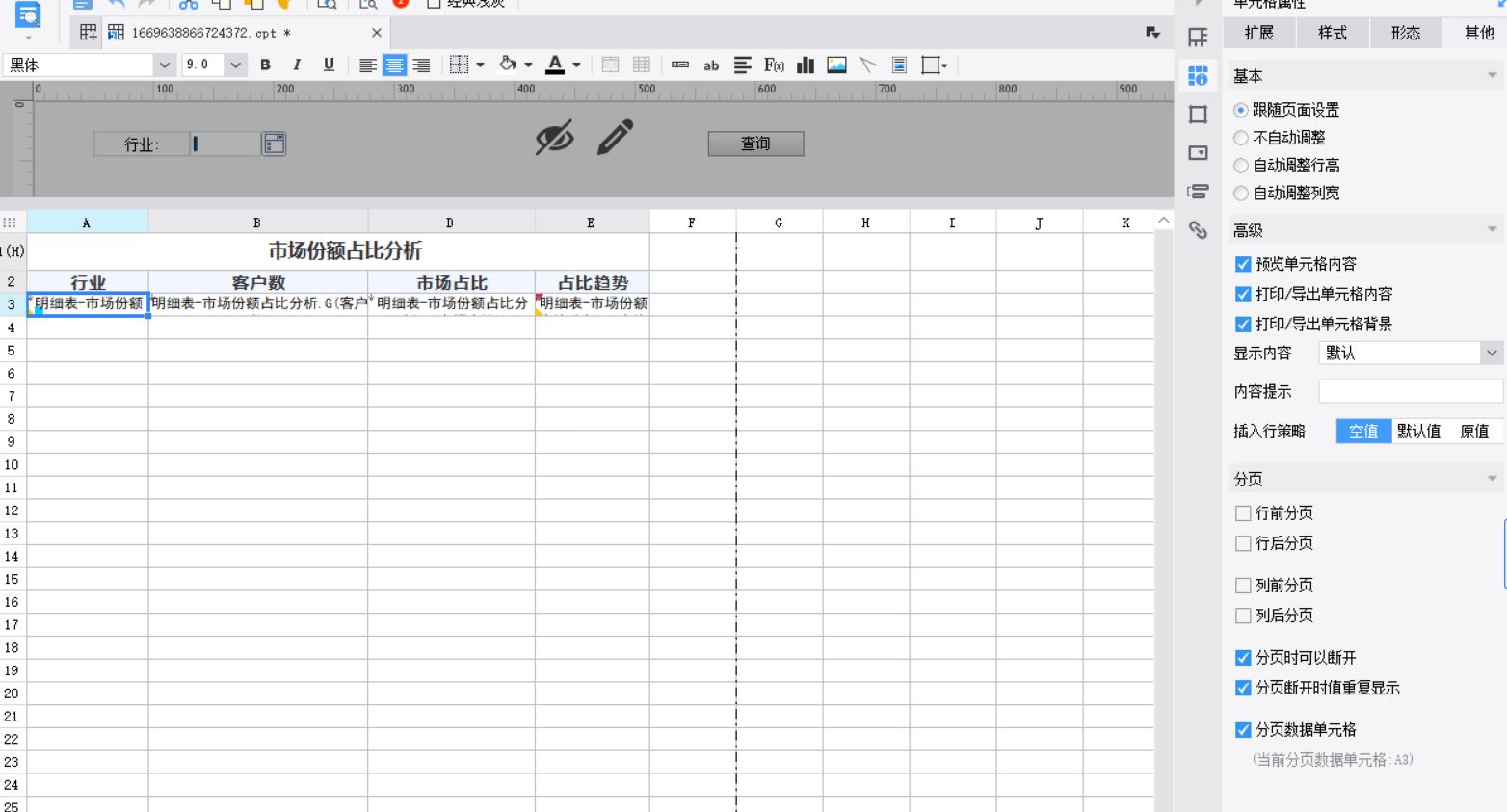Enable 行后分页 checkbox
This screenshot has width=1507, height=812.
1243,543
